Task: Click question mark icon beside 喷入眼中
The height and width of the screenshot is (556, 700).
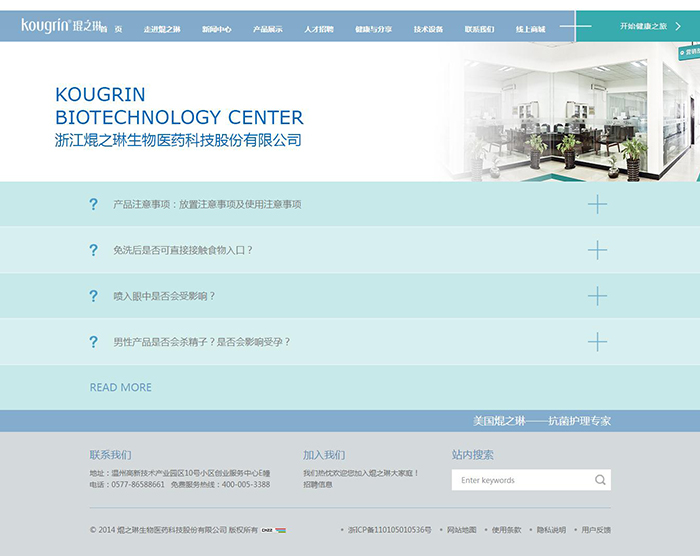Action: (93, 296)
